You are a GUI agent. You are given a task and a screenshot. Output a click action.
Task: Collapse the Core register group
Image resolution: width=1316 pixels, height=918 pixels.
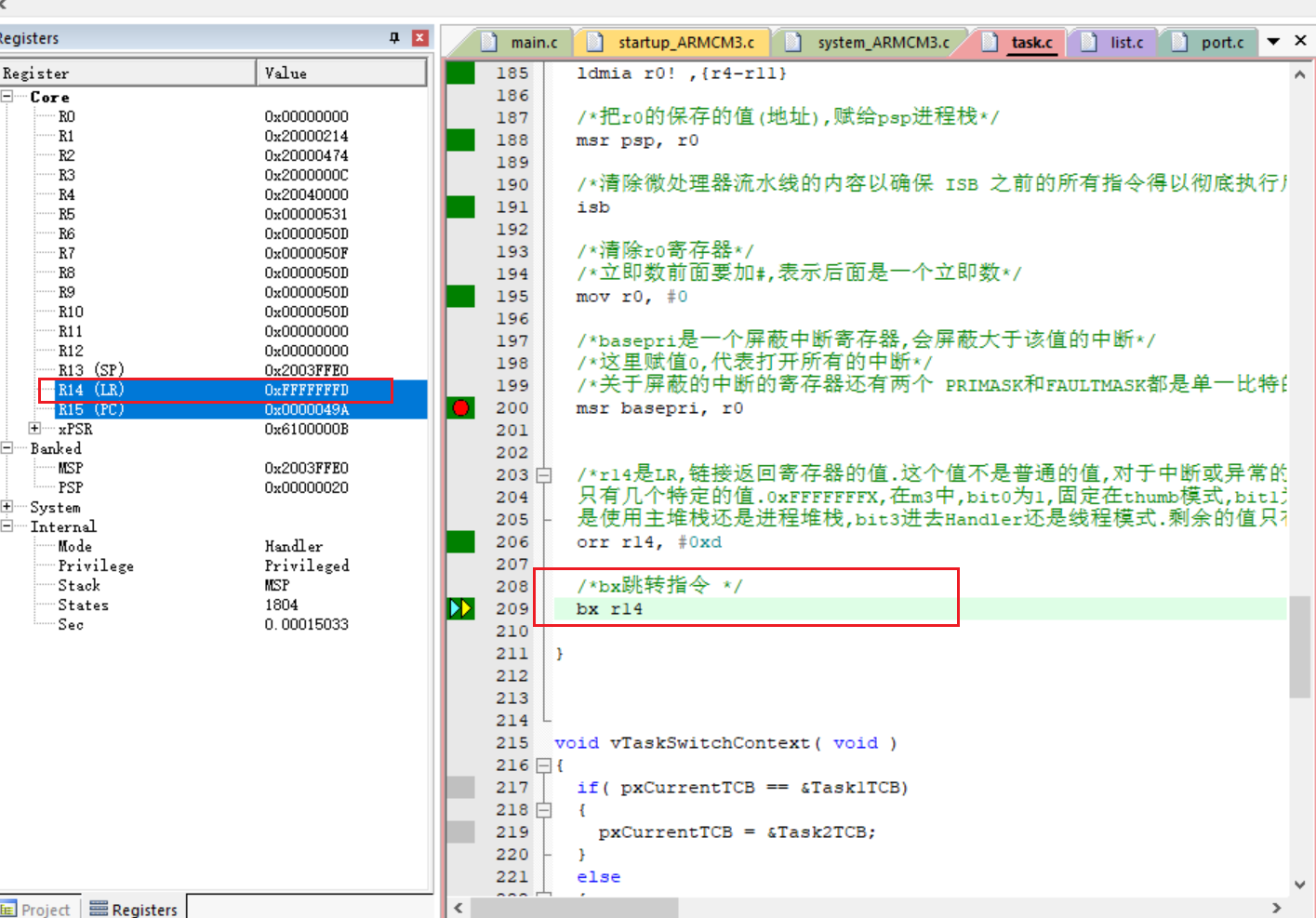(x=7, y=97)
